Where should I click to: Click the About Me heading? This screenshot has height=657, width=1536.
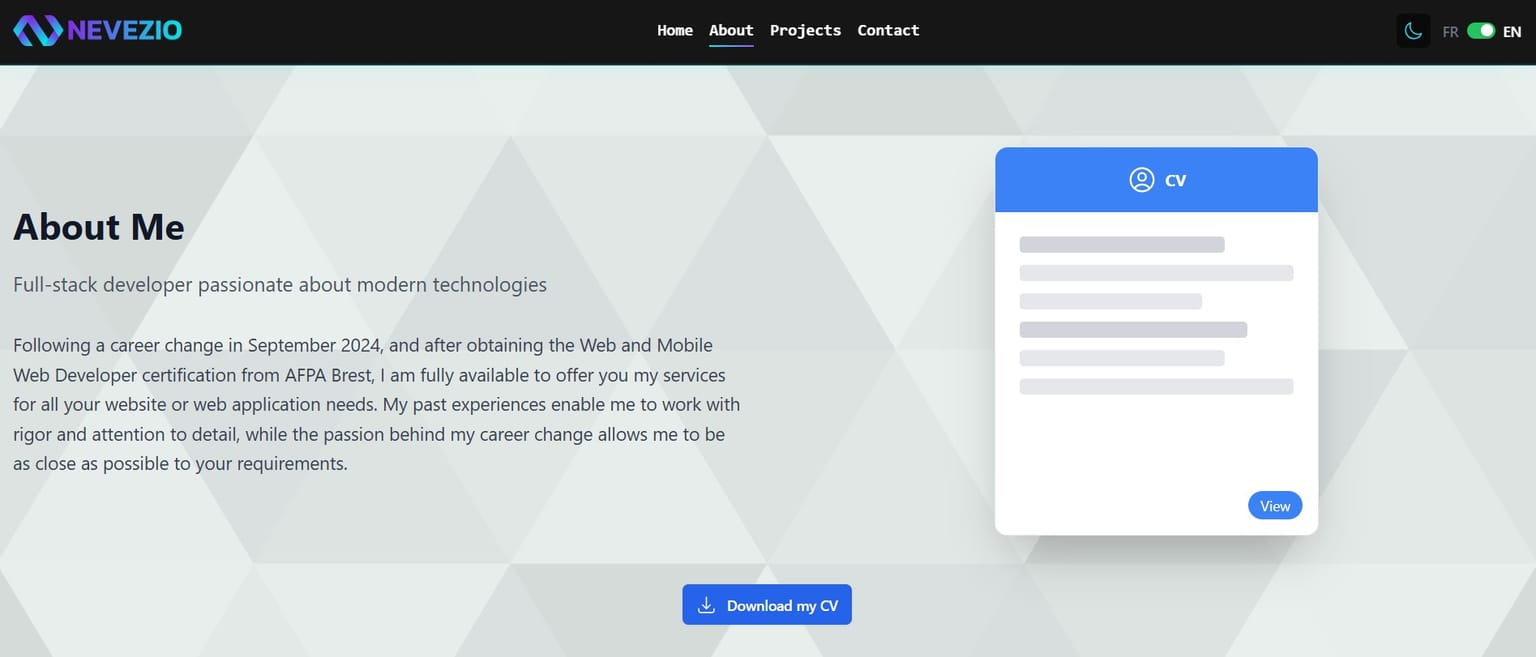pos(99,227)
